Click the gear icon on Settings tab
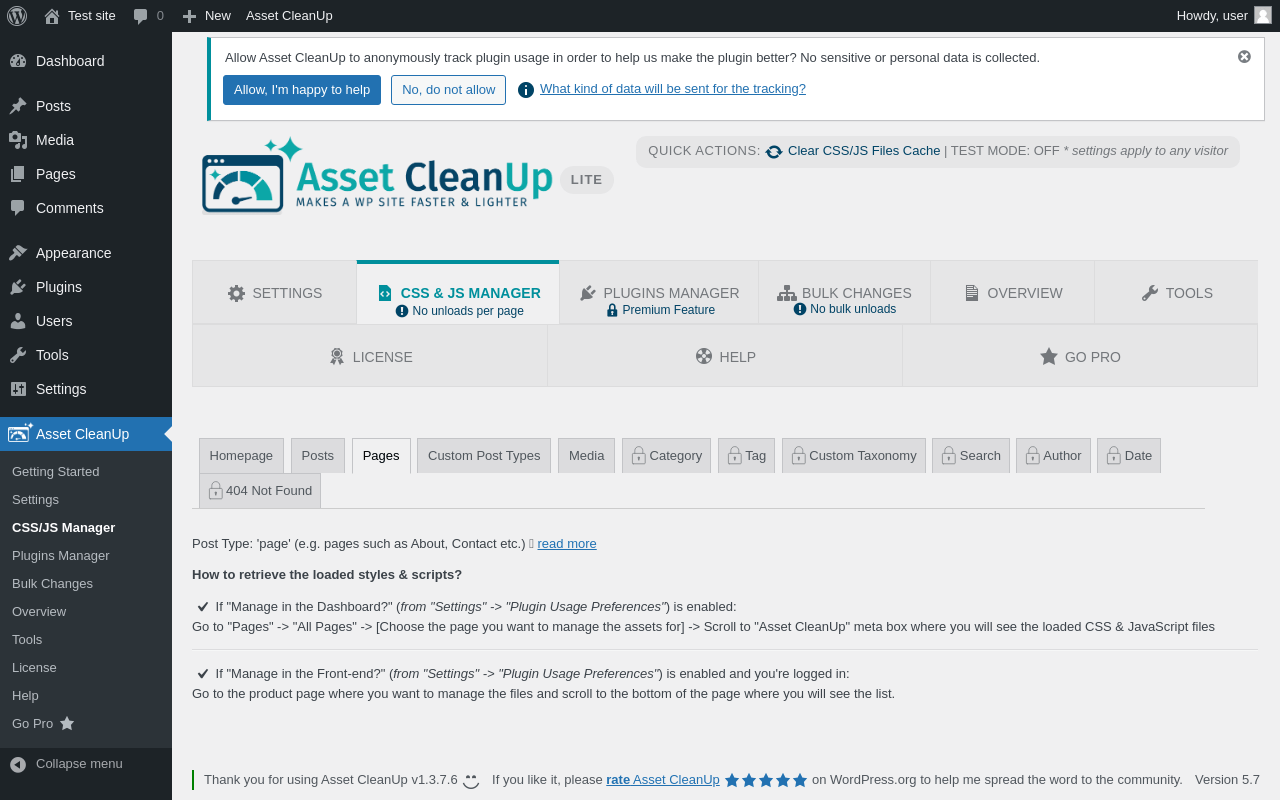The width and height of the screenshot is (1280, 800). (x=236, y=293)
